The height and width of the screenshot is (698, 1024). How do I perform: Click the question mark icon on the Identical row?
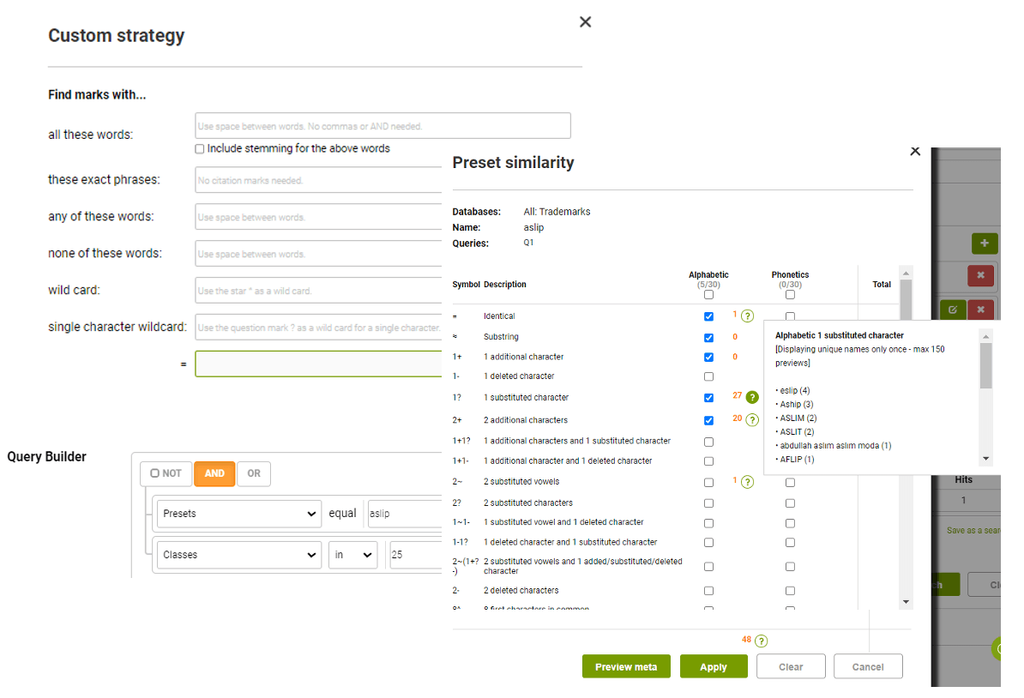pyautogui.click(x=746, y=316)
